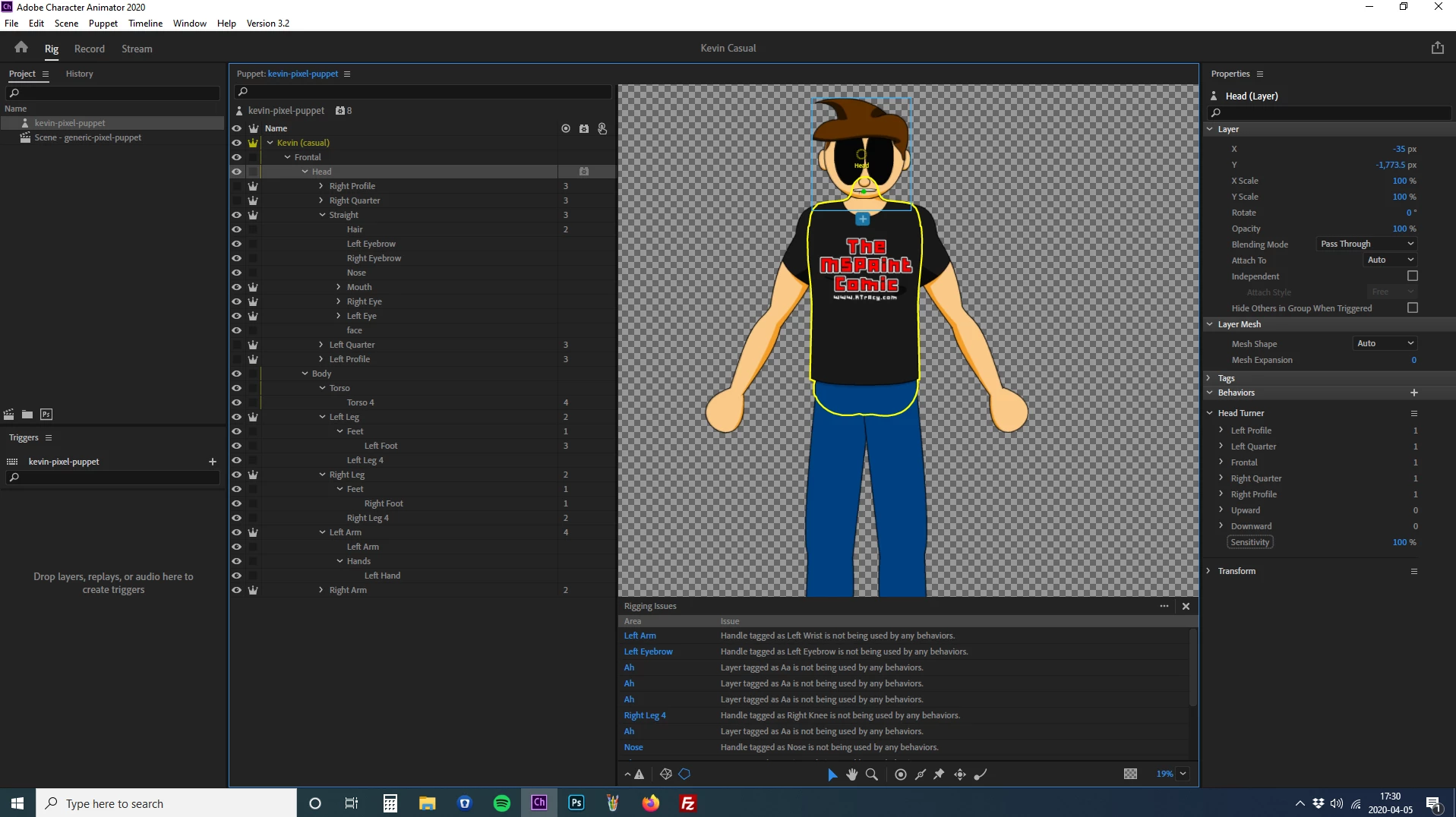Expand the Mouth layer group
This screenshot has width=1456, height=817.
pyautogui.click(x=339, y=287)
